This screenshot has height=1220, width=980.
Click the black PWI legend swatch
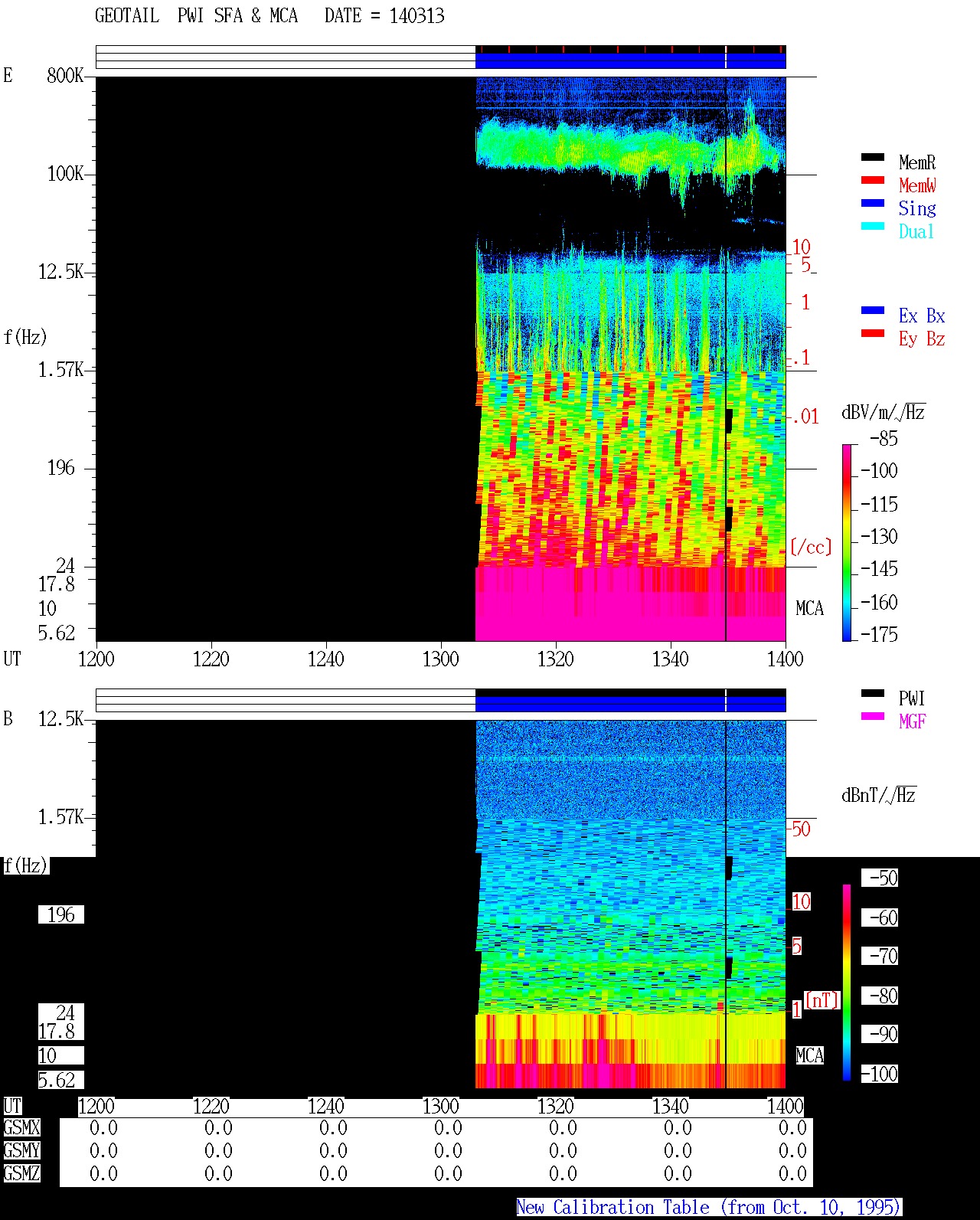873,693
